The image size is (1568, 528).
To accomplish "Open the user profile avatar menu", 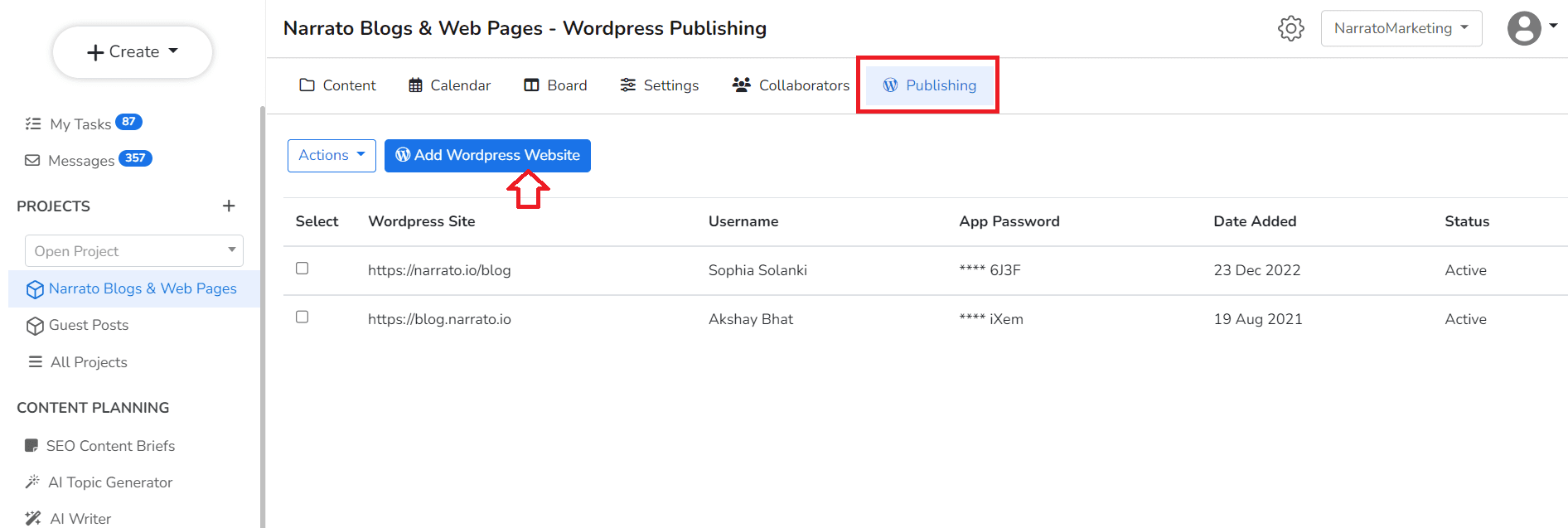I will click(1523, 28).
